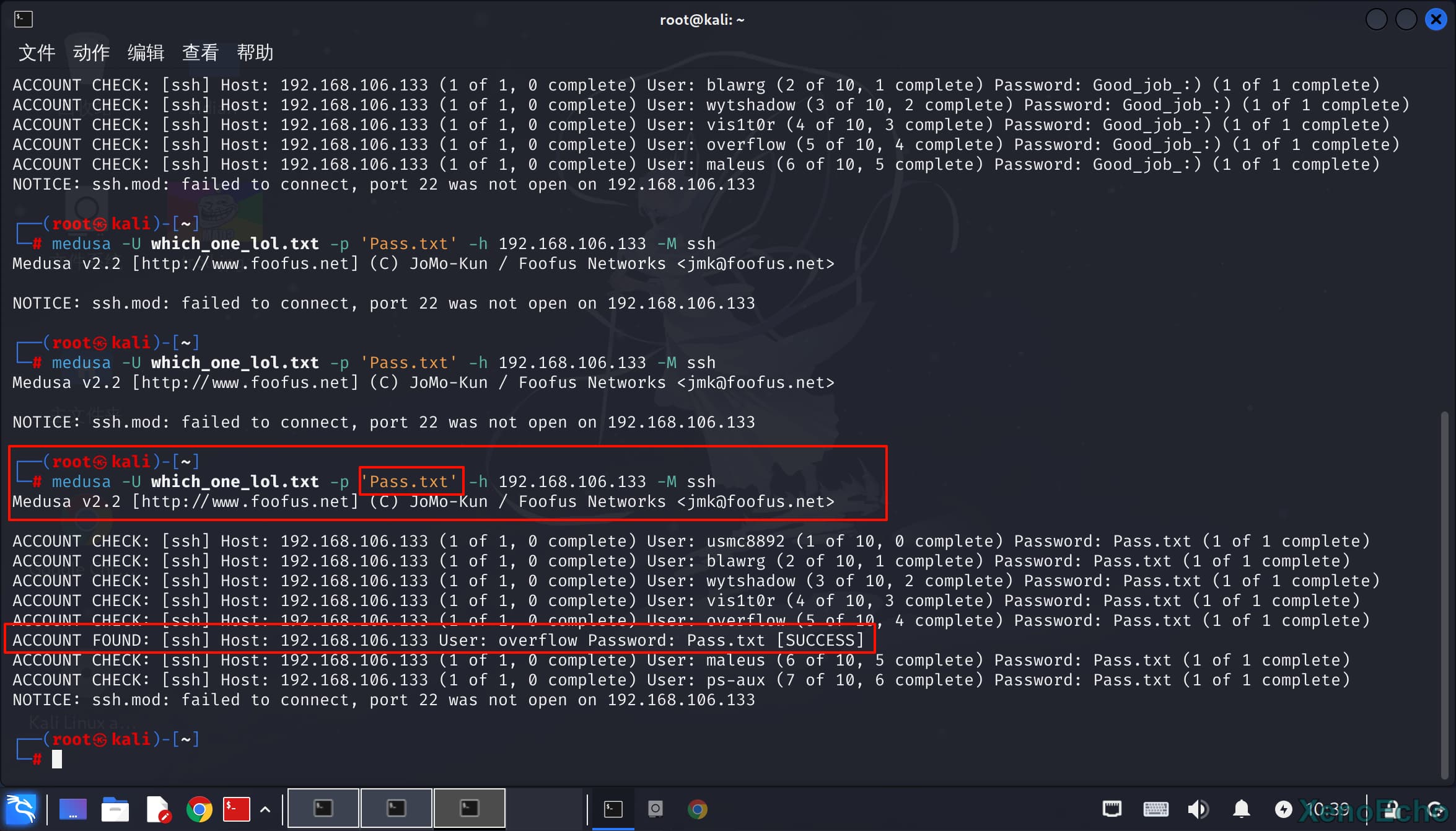The image size is (1456, 831).
Task: Select the terminal window in taskbar
Action: (613, 809)
